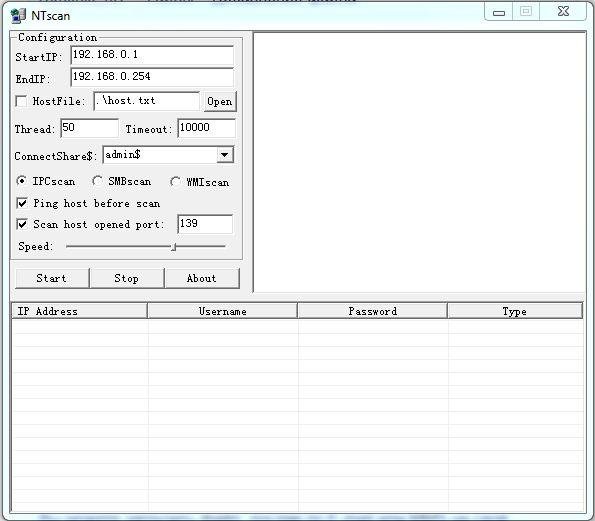Select the WMIscan radio button
Screen dimensions: 595x521
point(175,182)
